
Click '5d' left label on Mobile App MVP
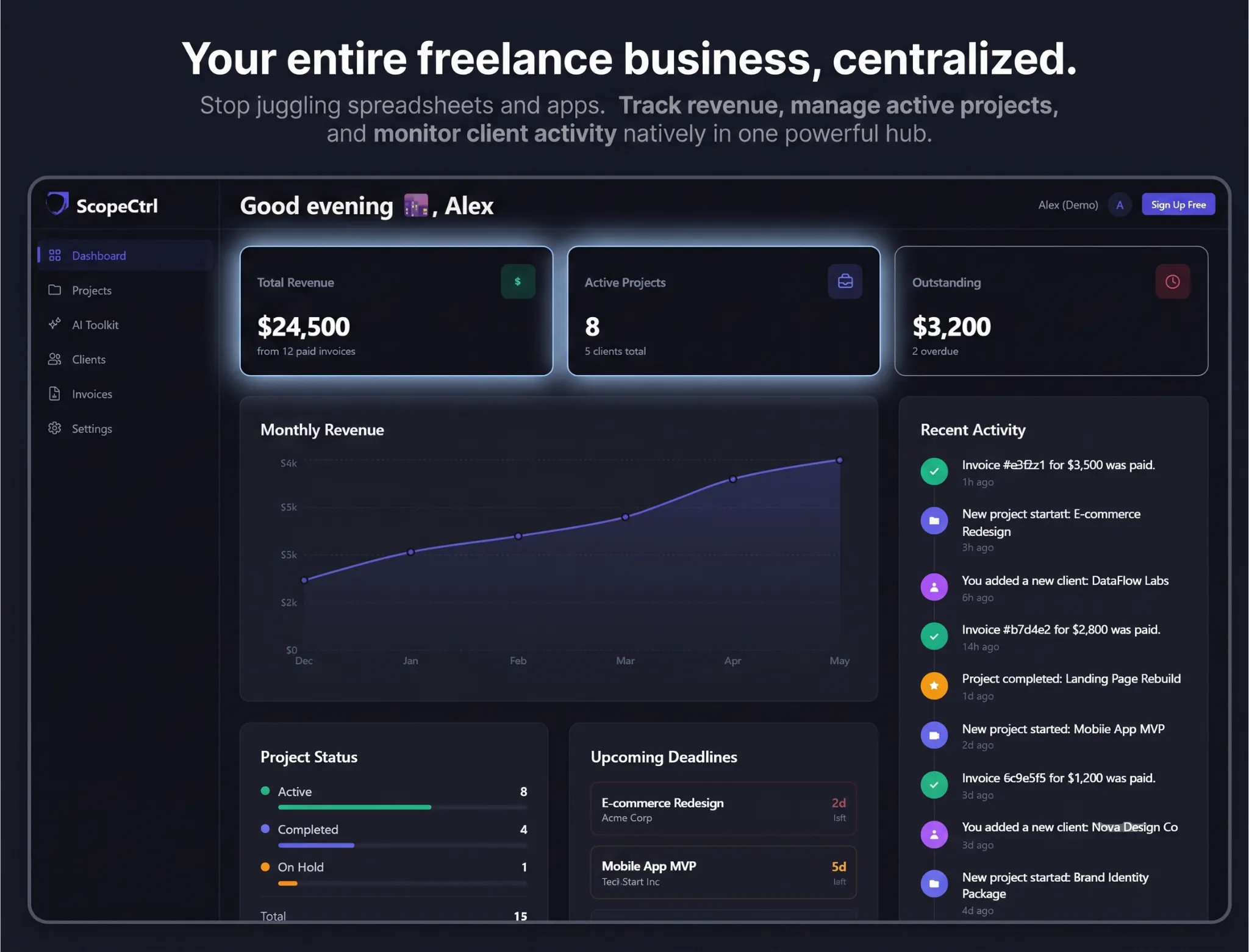click(839, 867)
